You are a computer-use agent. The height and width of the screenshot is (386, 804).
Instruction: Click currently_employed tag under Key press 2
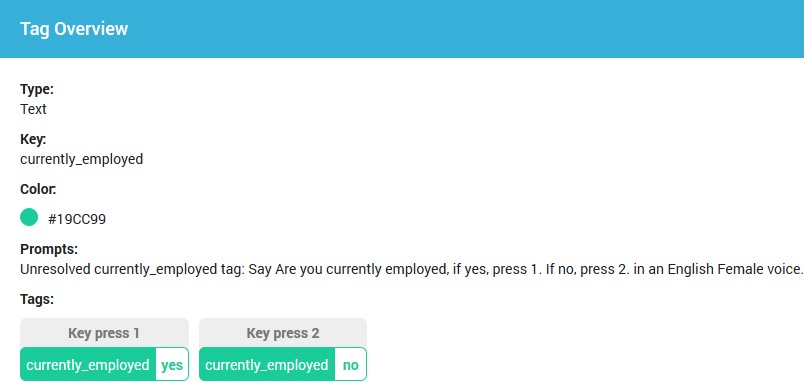pos(267,365)
